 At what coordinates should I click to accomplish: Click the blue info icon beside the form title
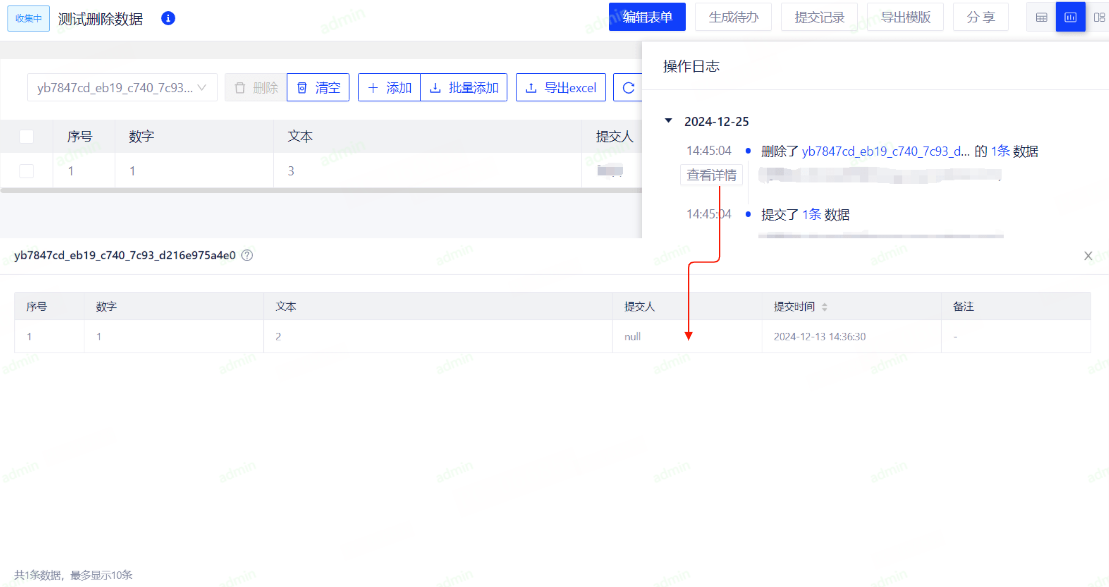(168, 18)
